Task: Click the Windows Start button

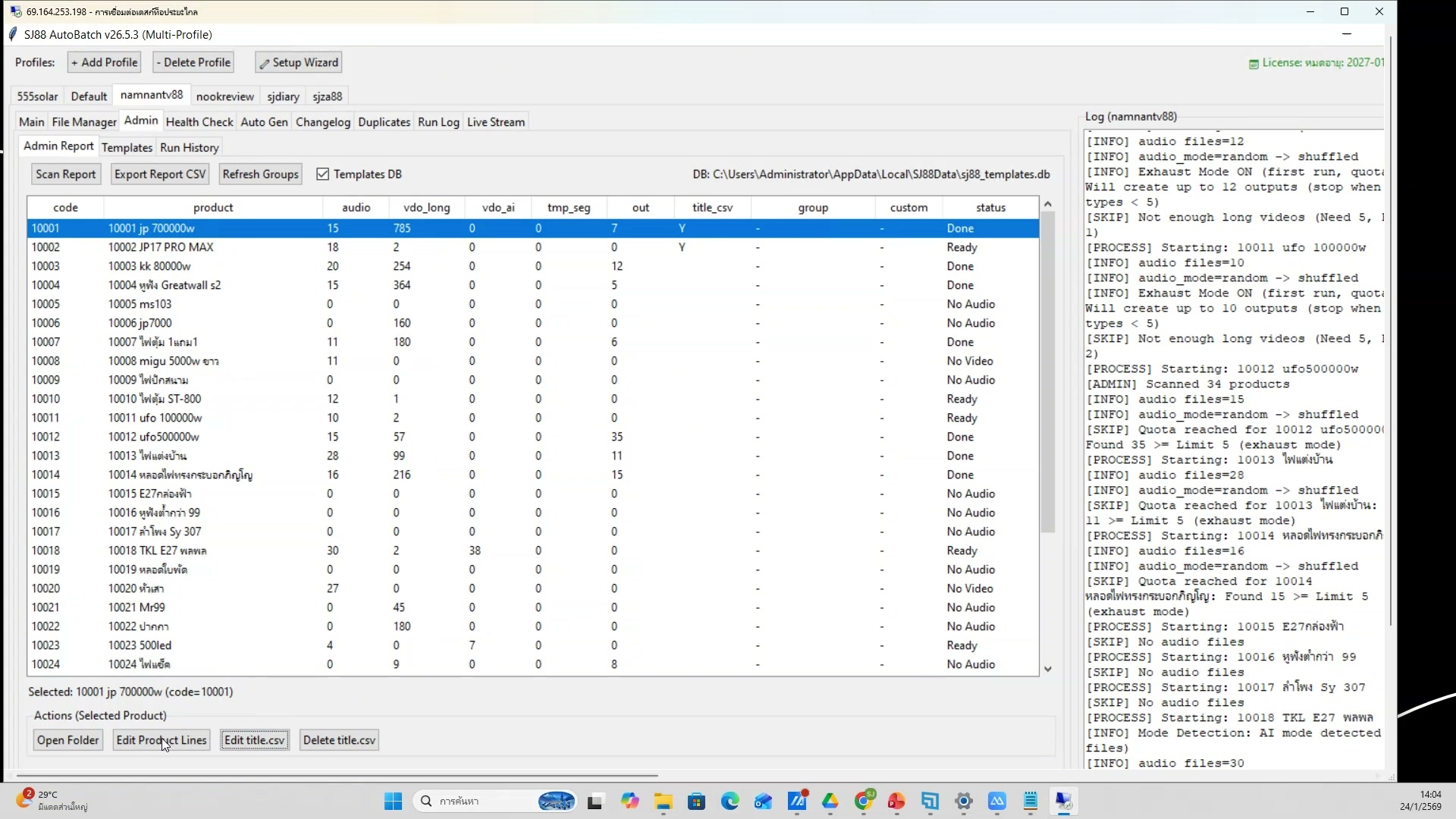Action: pos(393,802)
